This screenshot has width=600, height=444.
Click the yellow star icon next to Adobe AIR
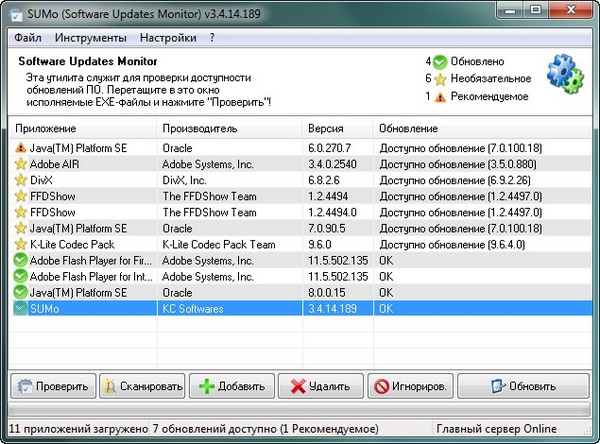point(20,163)
